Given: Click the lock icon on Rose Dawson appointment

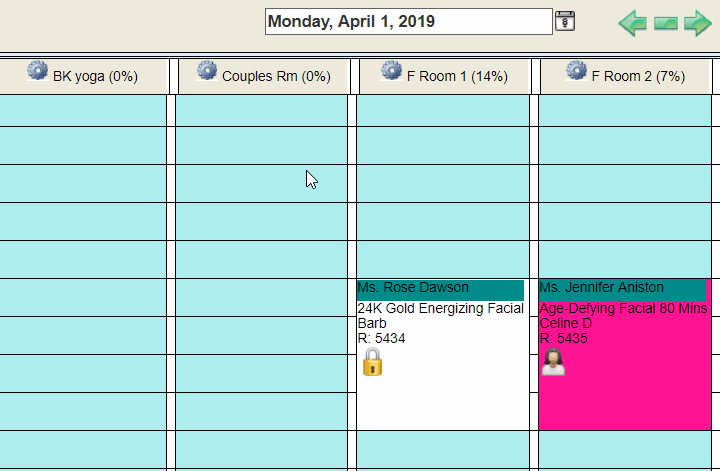Looking at the screenshot, I should click(x=372, y=362).
